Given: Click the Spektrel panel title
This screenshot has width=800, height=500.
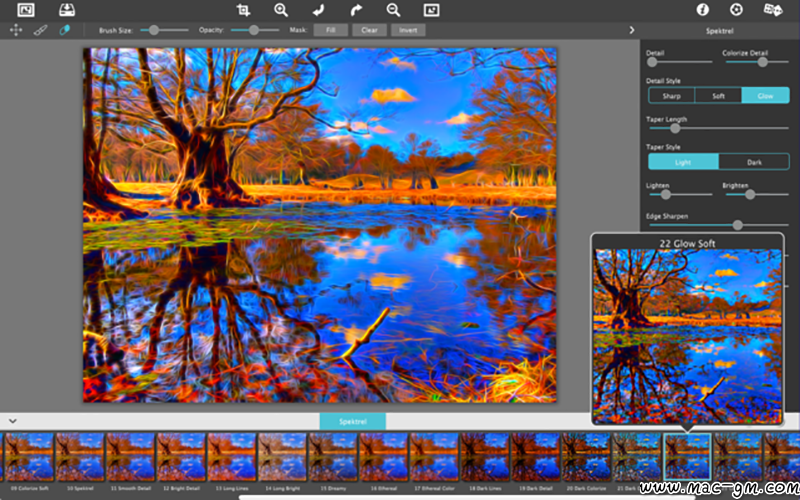Looking at the screenshot, I should 719,31.
